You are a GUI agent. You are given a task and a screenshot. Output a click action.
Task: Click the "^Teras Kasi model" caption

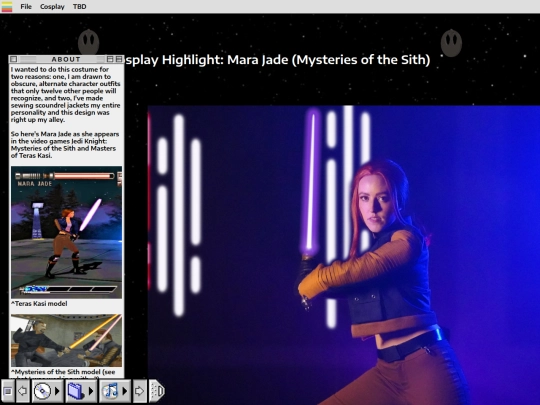pos(39,304)
